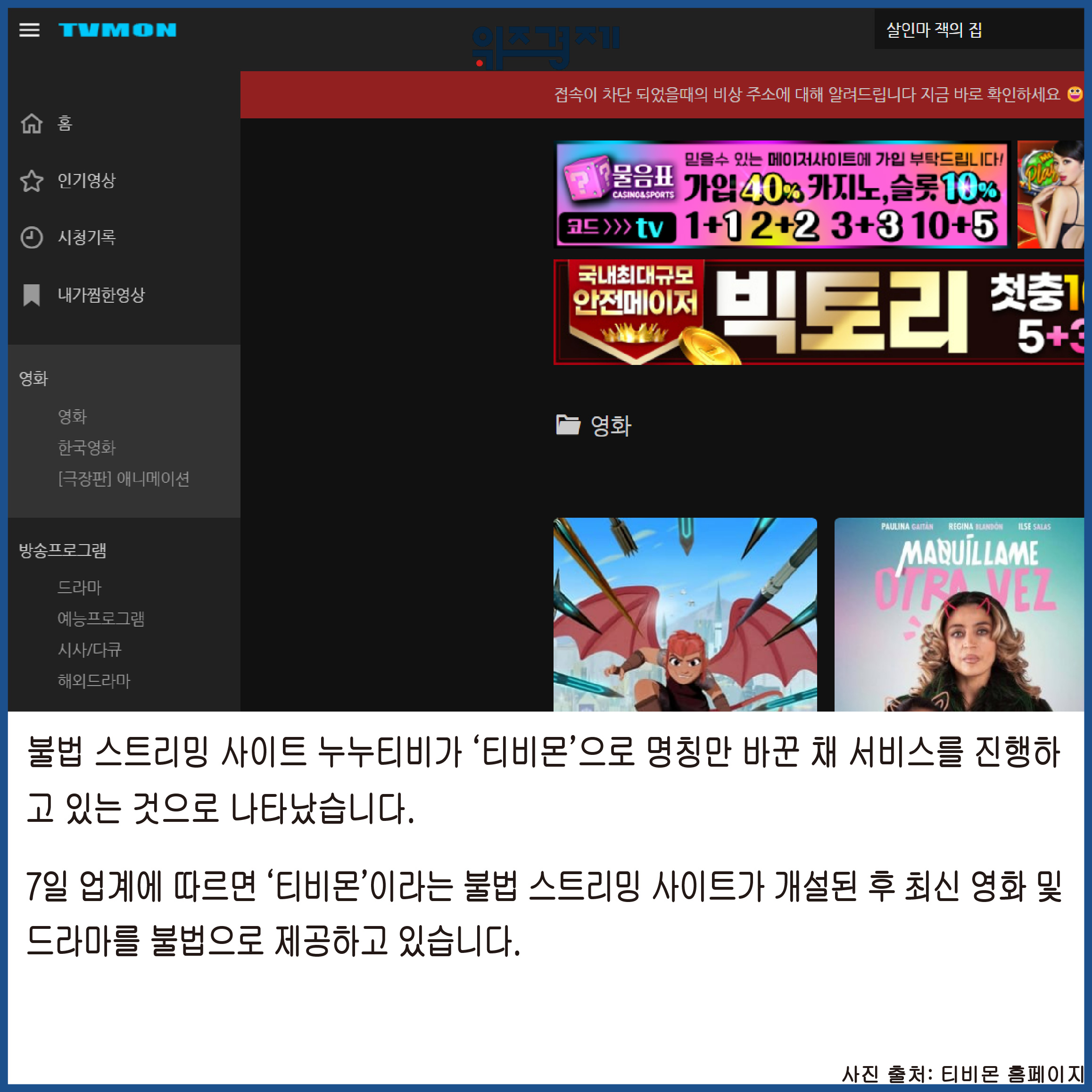Open the 드라마 category link

point(79,587)
